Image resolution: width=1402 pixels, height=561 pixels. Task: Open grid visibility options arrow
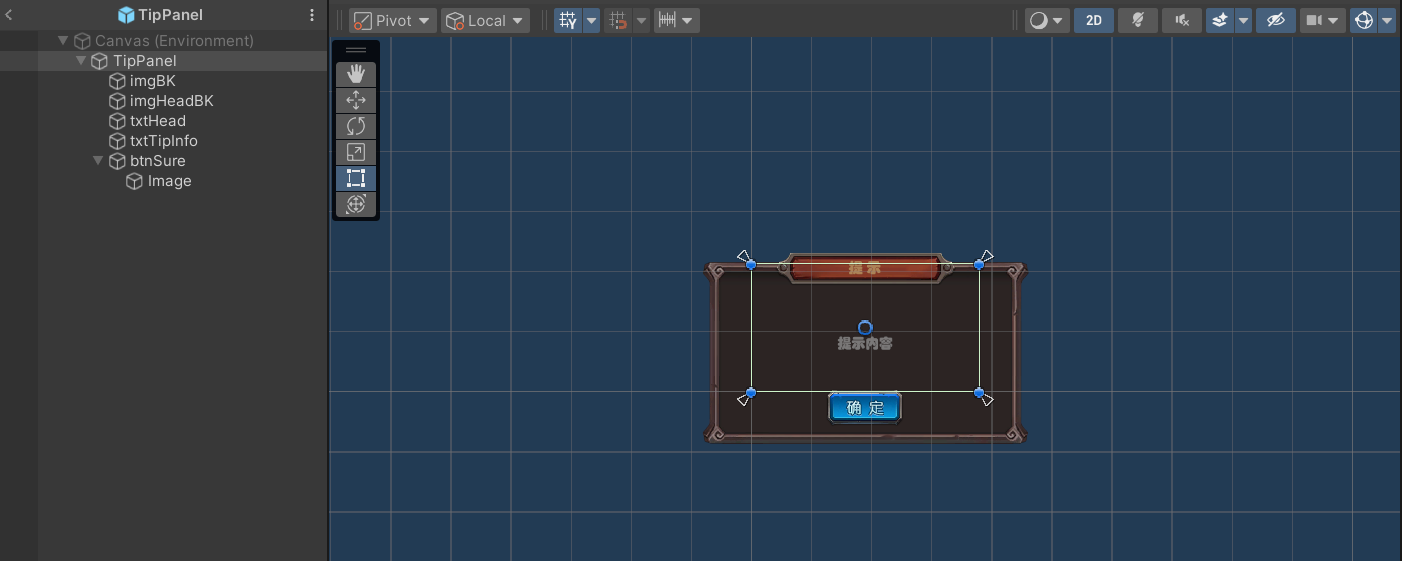[x=591, y=21]
